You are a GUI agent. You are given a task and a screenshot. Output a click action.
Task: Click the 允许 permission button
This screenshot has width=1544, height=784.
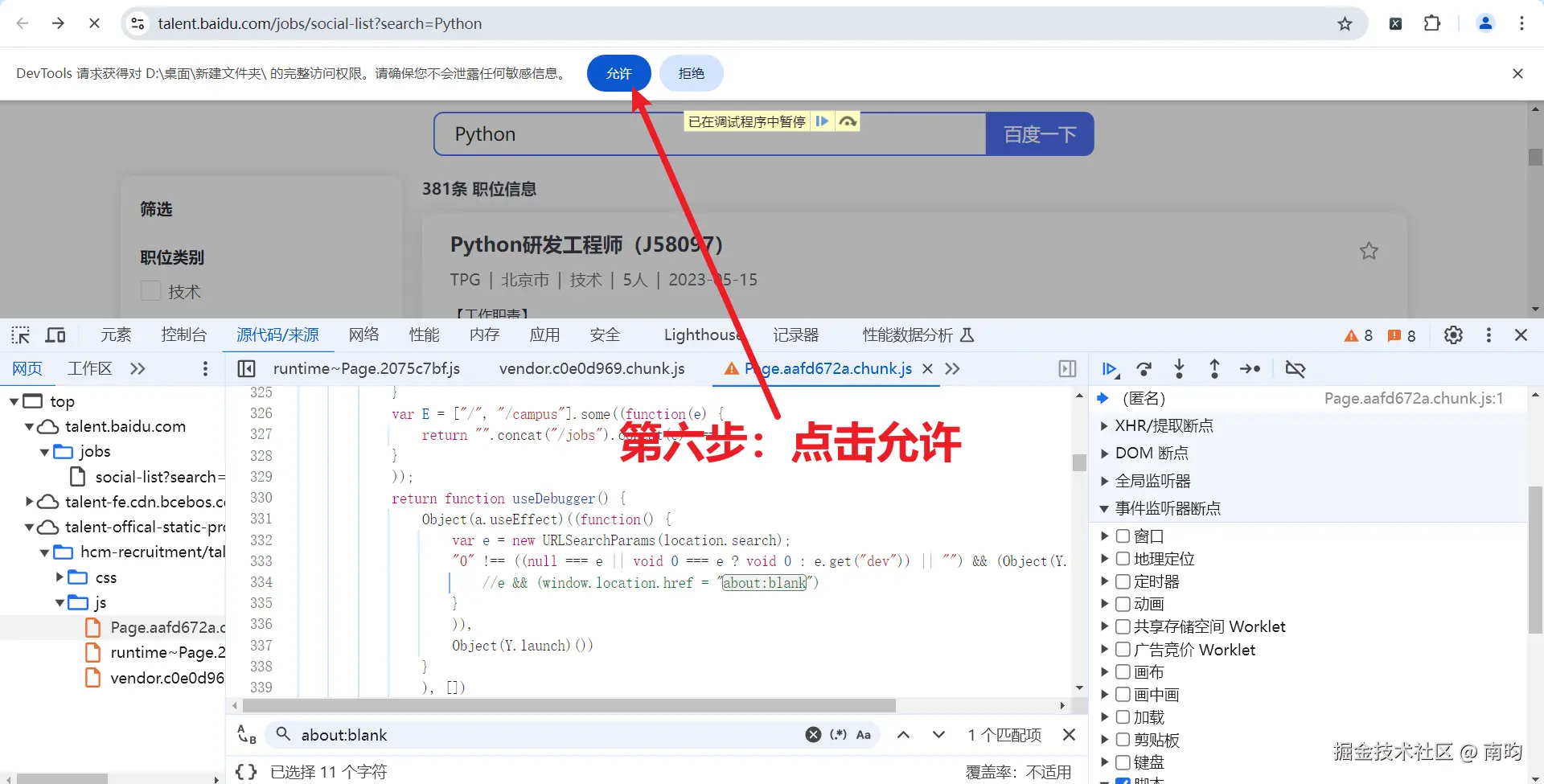pos(618,73)
